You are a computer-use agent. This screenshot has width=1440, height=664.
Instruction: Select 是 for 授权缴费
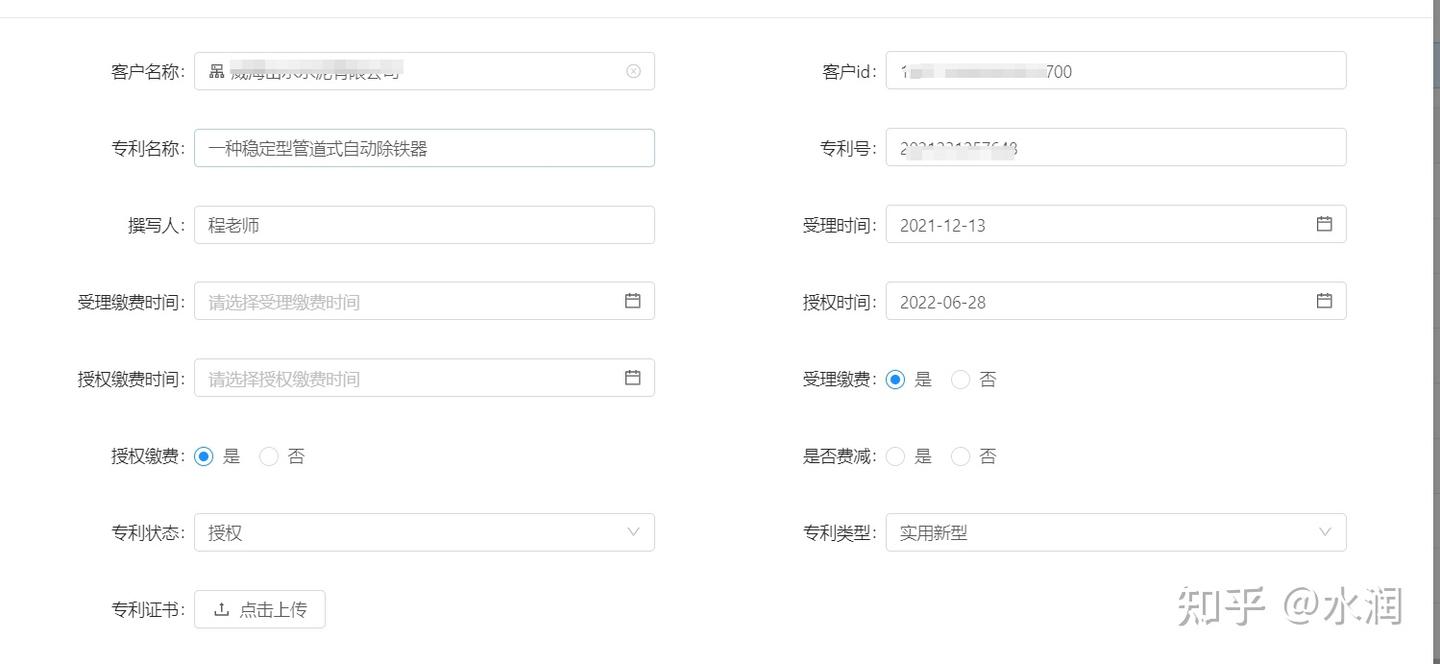[x=204, y=456]
